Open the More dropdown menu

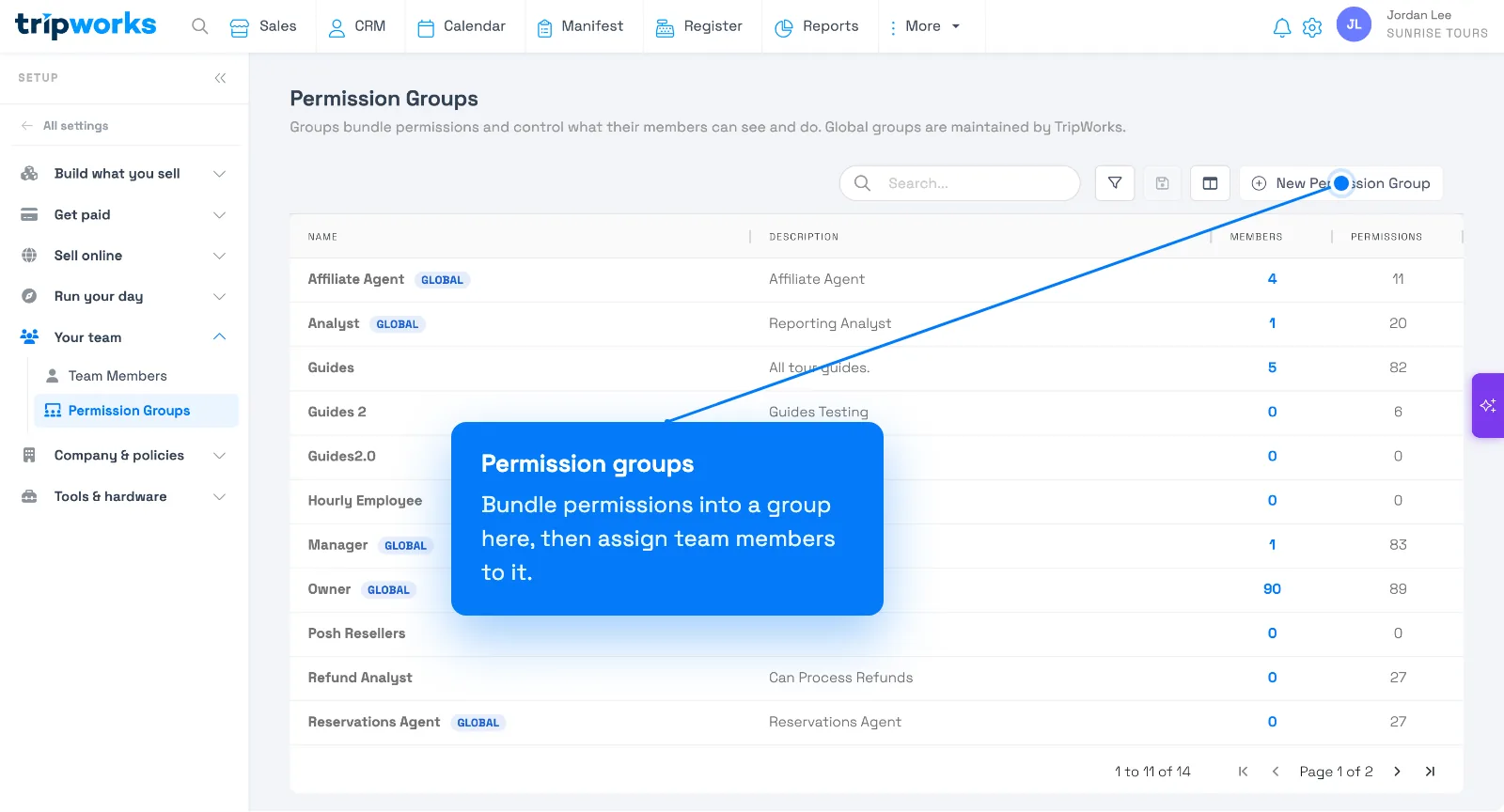point(927,26)
